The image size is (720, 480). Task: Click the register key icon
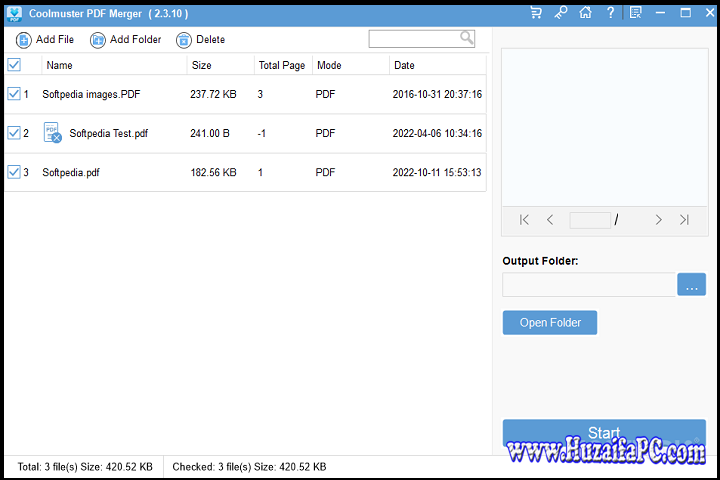pyautogui.click(x=561, y=12)
